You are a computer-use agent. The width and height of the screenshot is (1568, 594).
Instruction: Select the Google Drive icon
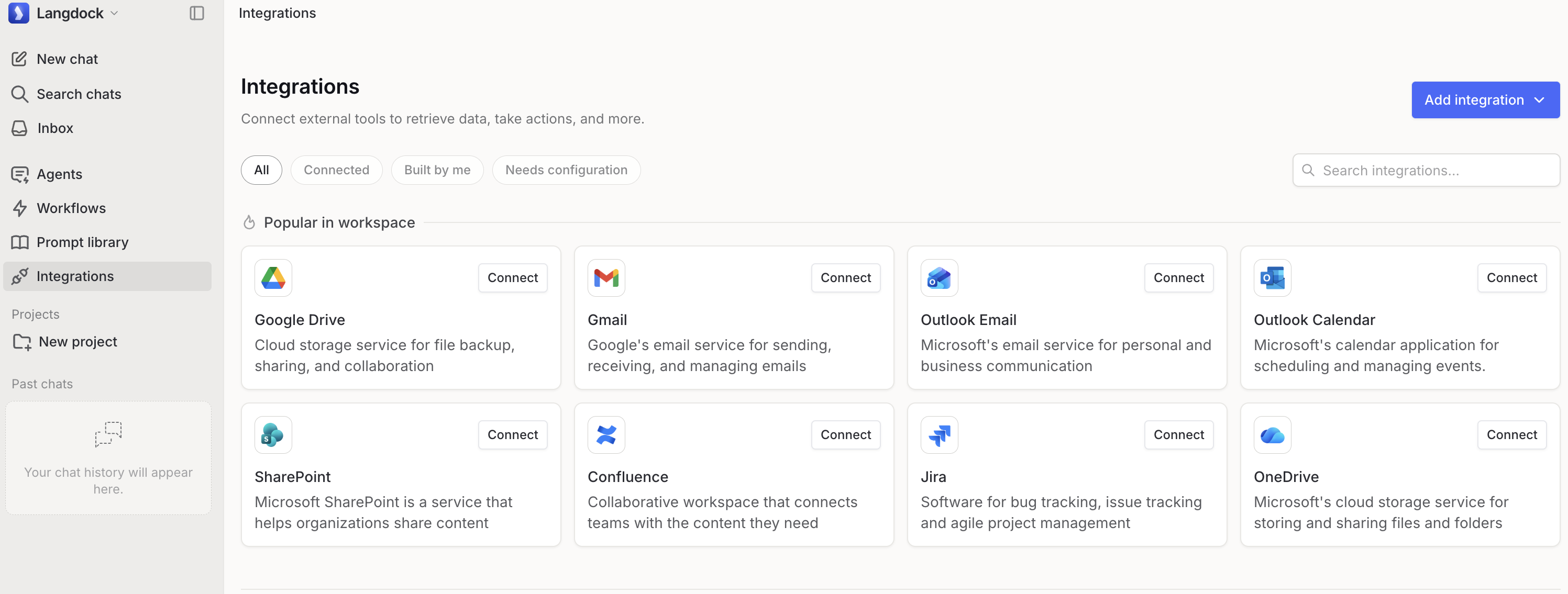tap(273, 278)
